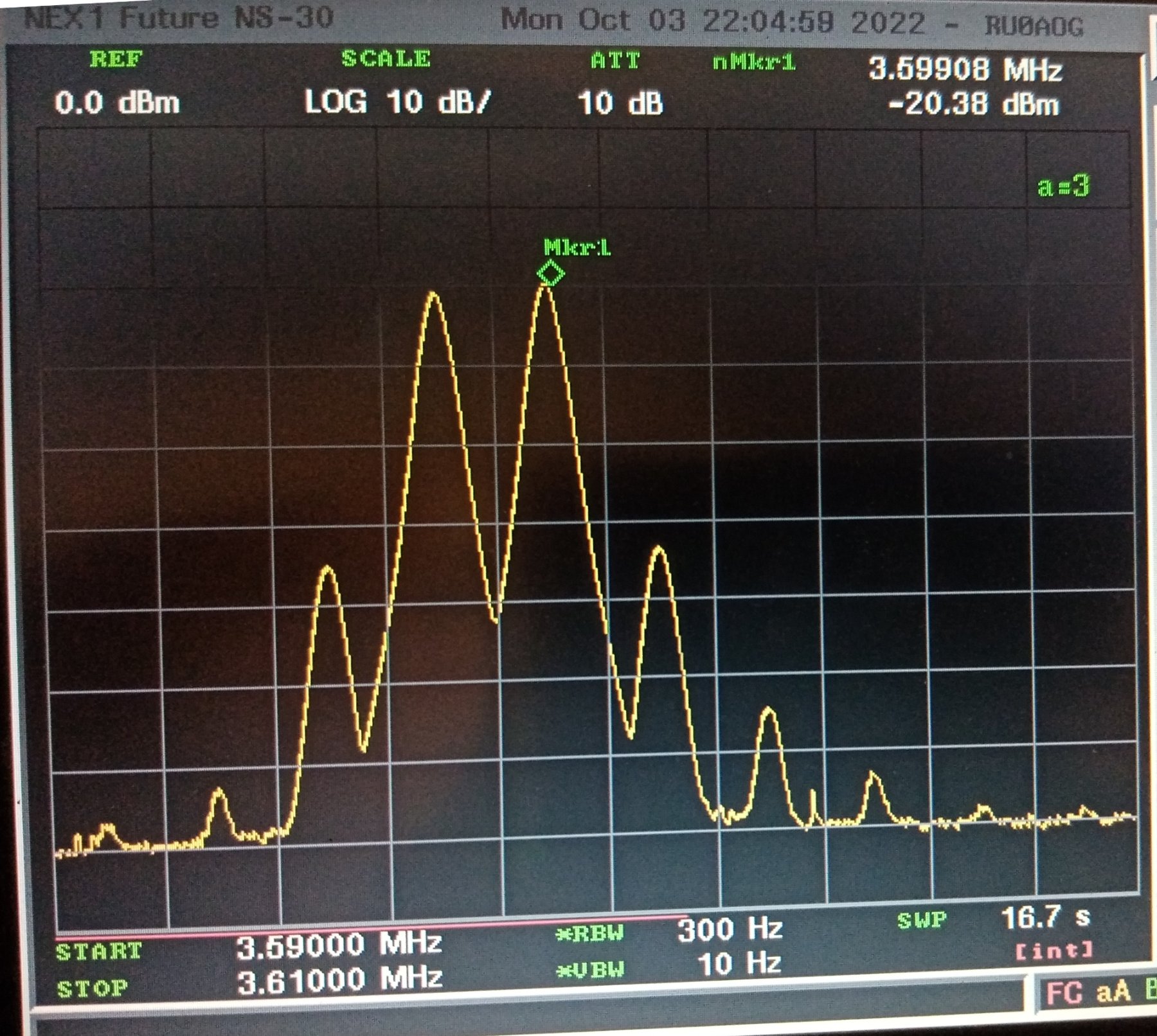The image size is (1157, 1036).
Task: Click the 16.7 s sweep time value
Action: (1045, 918)
